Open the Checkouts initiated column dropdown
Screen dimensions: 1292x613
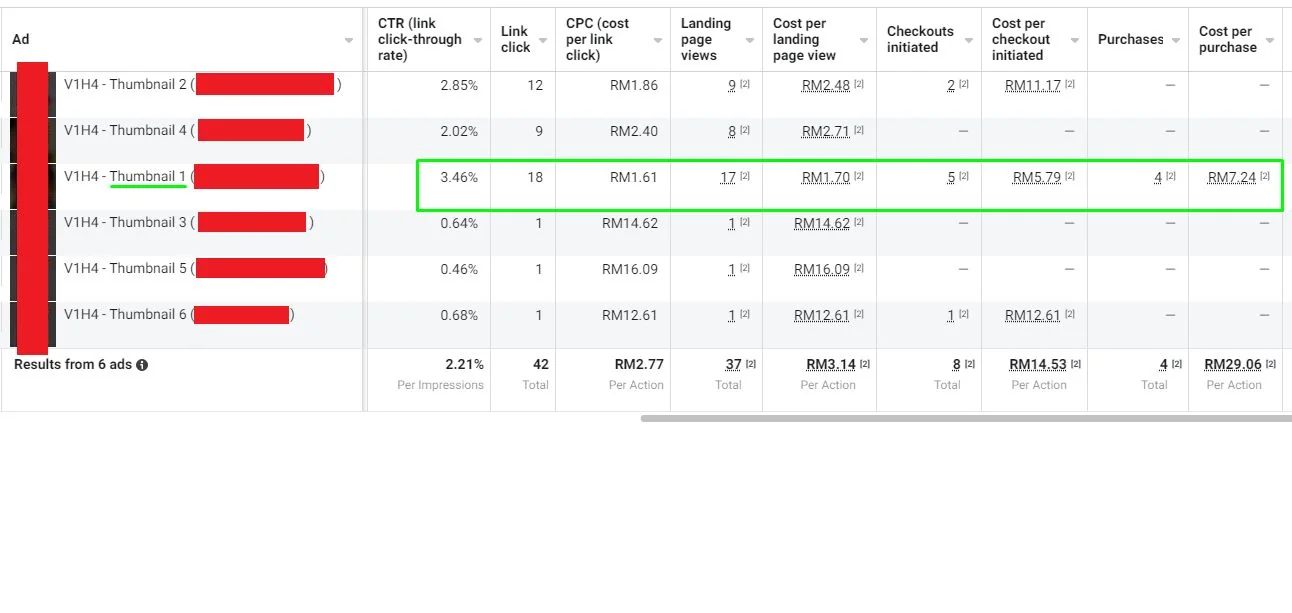click(x=969, y=41)
